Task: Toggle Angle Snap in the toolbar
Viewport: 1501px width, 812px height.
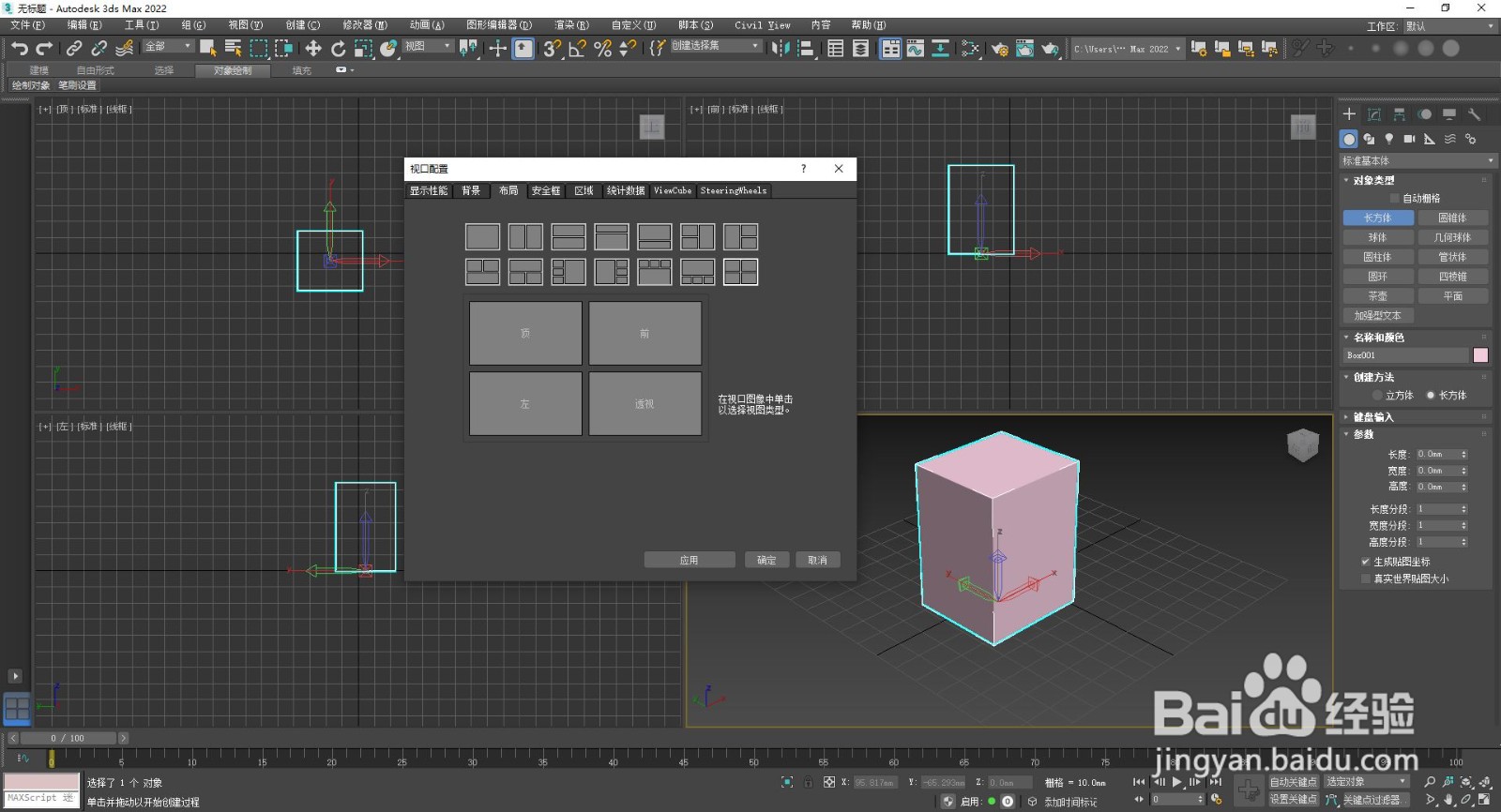Action: (577, 48)
